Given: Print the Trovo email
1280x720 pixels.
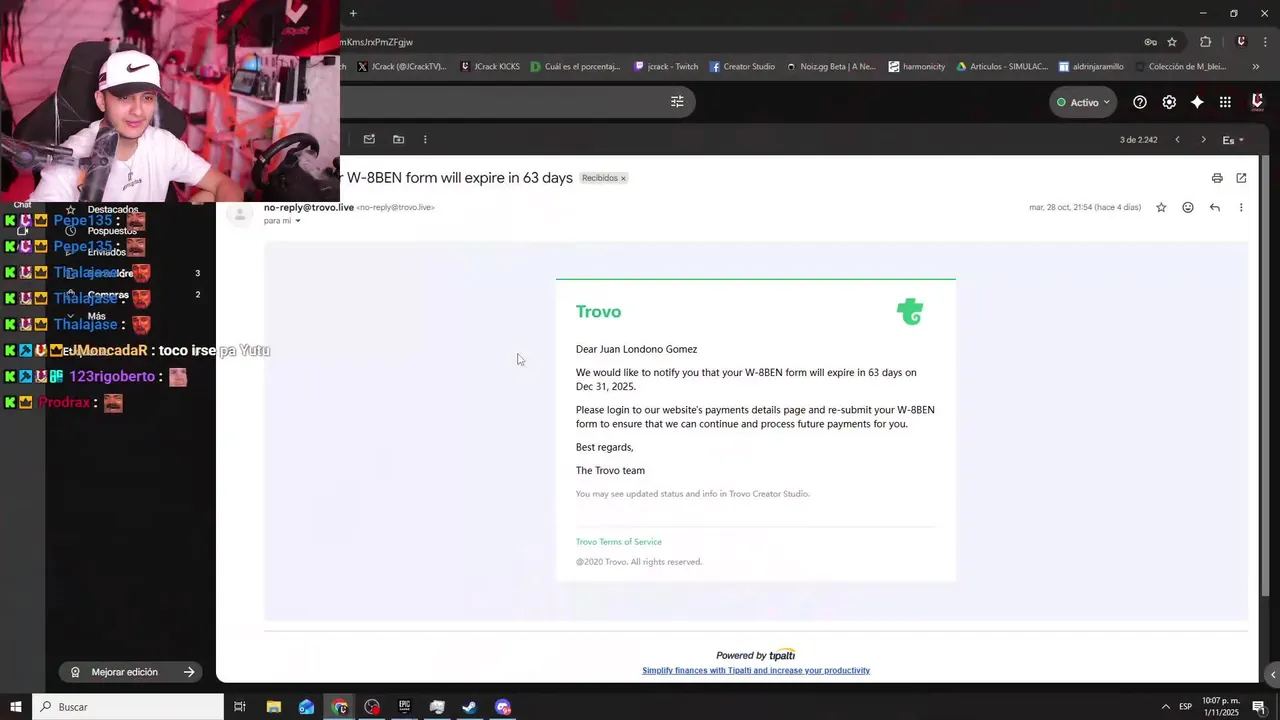Looking at the screenshot, I should click(1217, 178).
